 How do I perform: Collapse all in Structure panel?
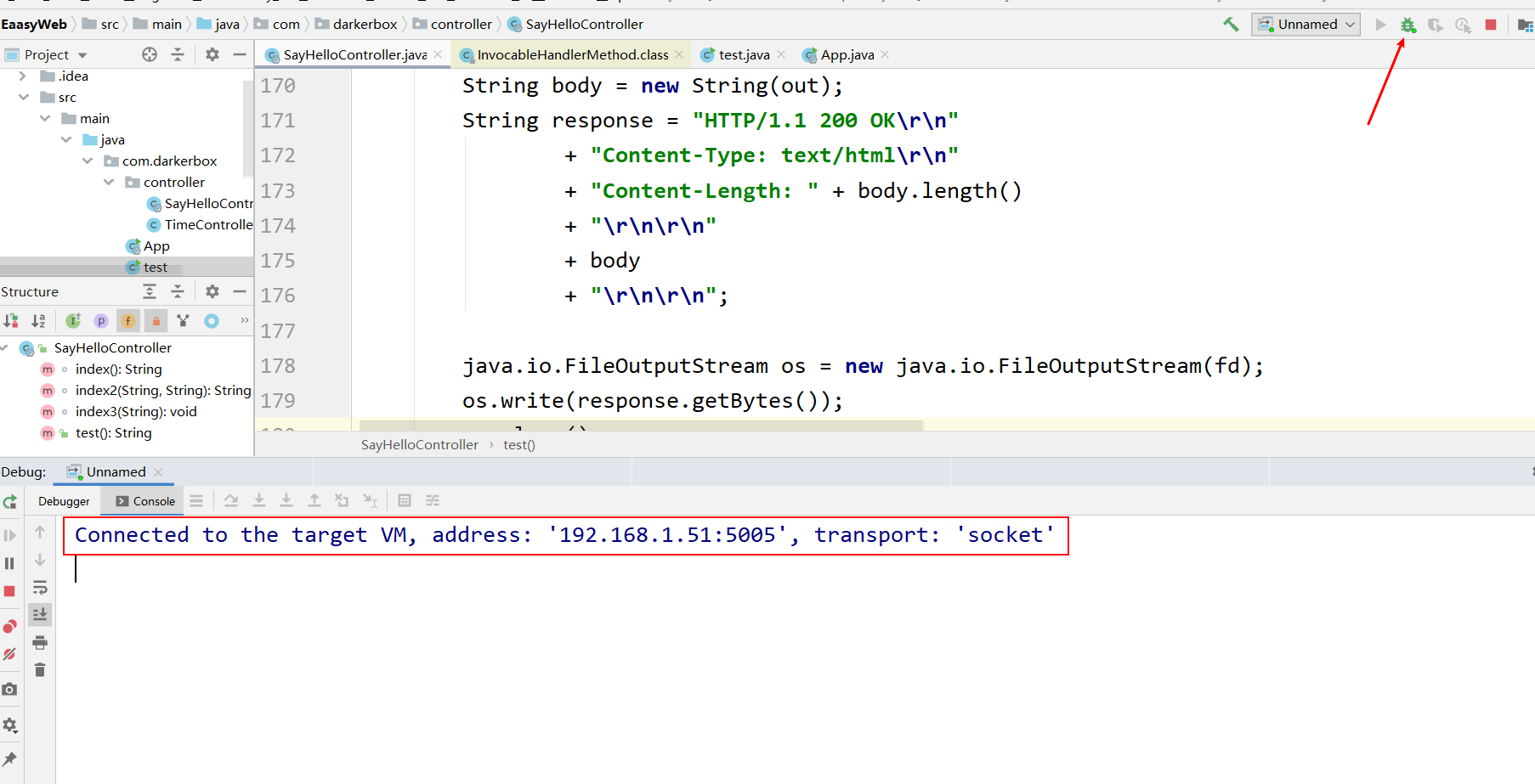[x=178, y=291]
